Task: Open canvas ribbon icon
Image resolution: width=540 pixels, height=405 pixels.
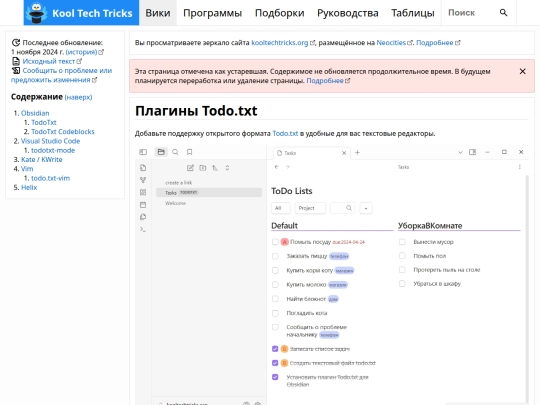Action: click(143, 192)
